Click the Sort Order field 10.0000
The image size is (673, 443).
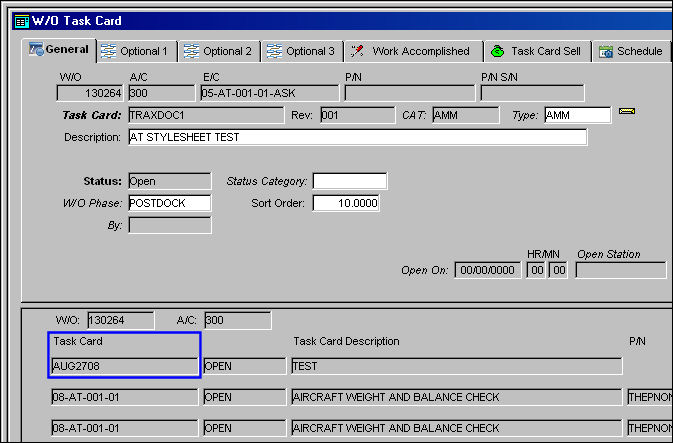tap(346, 203)
